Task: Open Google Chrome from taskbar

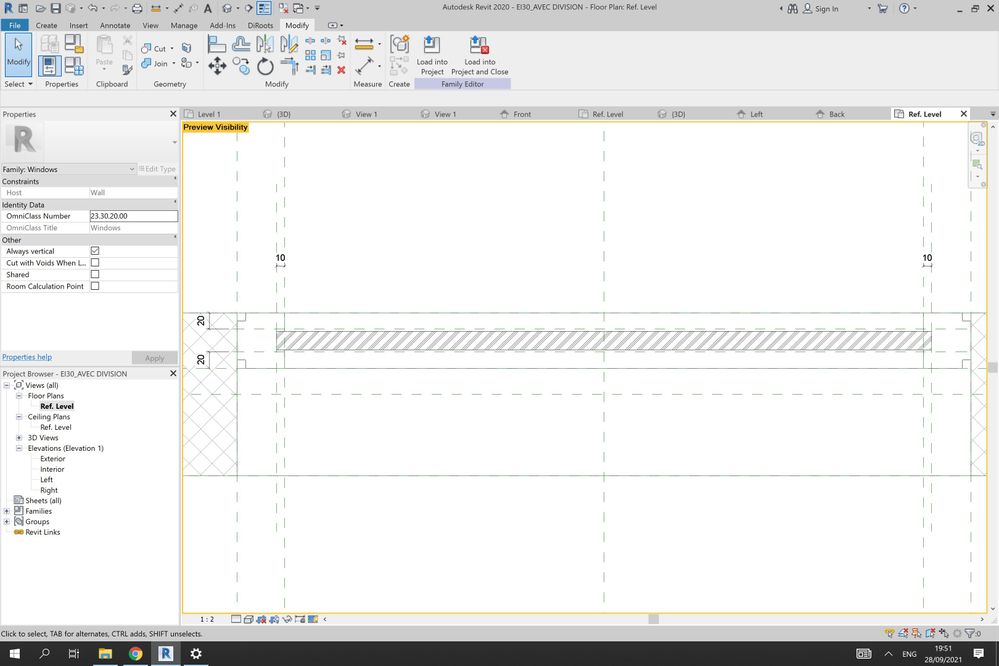Action: point(135,653)
